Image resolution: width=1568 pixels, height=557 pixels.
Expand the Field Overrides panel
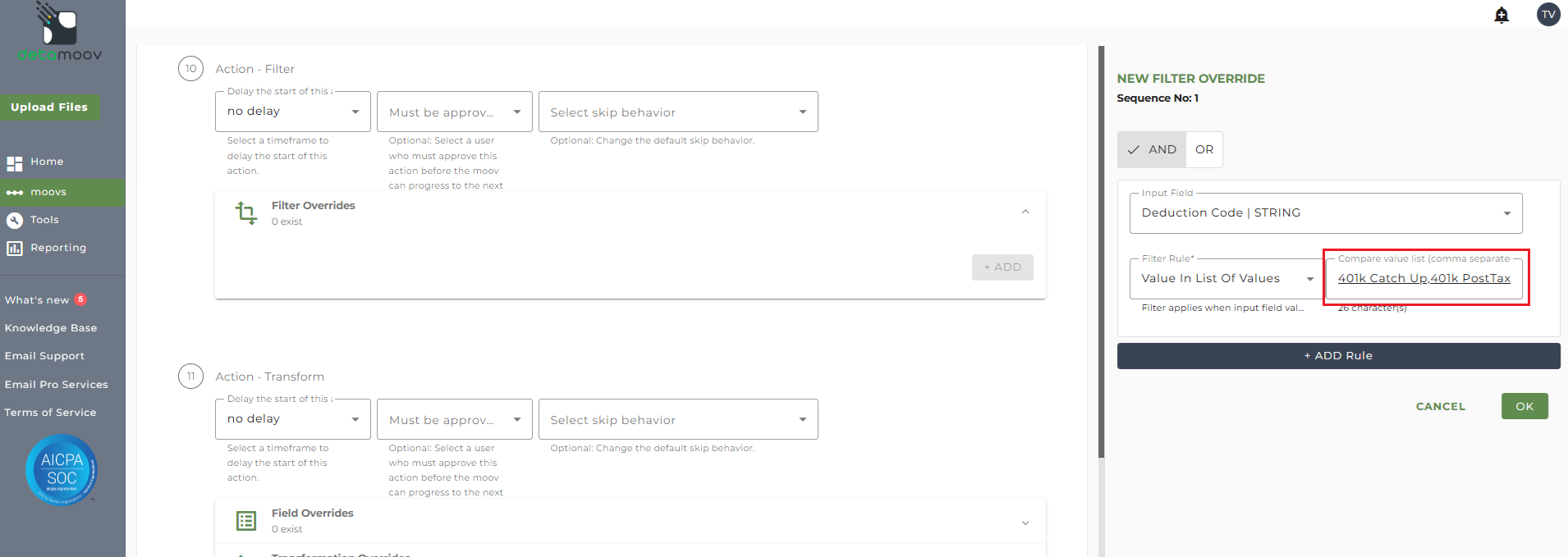[x=1025, y=523]
